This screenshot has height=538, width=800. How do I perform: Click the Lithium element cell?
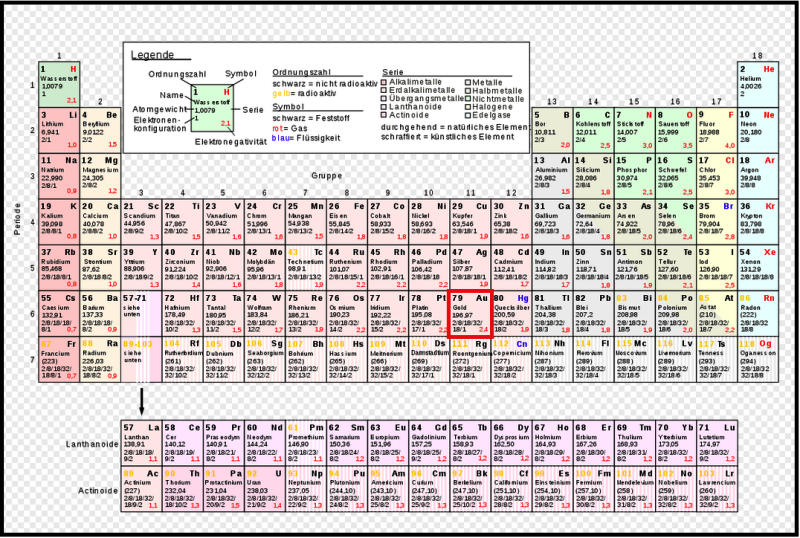[59, 130]
